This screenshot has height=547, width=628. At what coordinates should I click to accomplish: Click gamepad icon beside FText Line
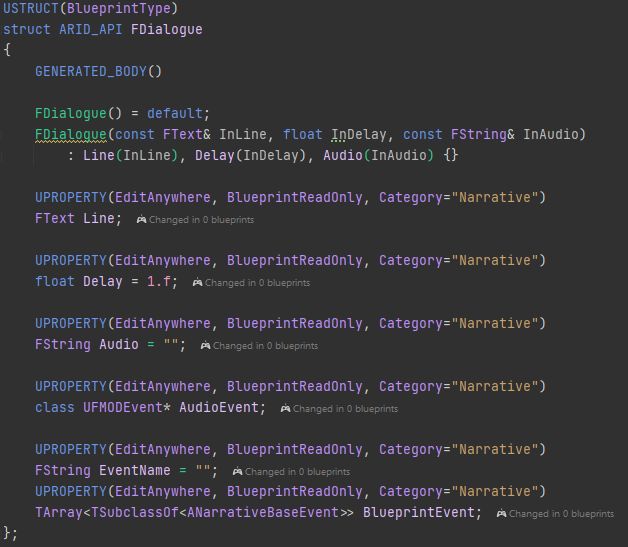coord(141,219)
